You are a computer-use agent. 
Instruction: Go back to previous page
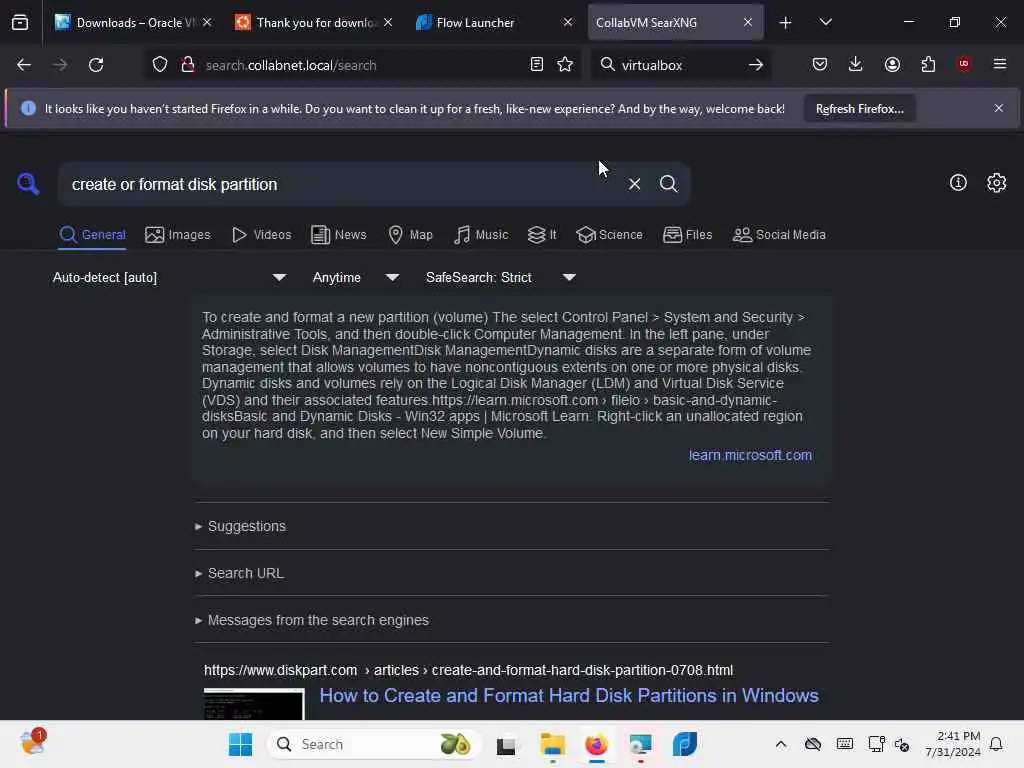click(24, 65)
